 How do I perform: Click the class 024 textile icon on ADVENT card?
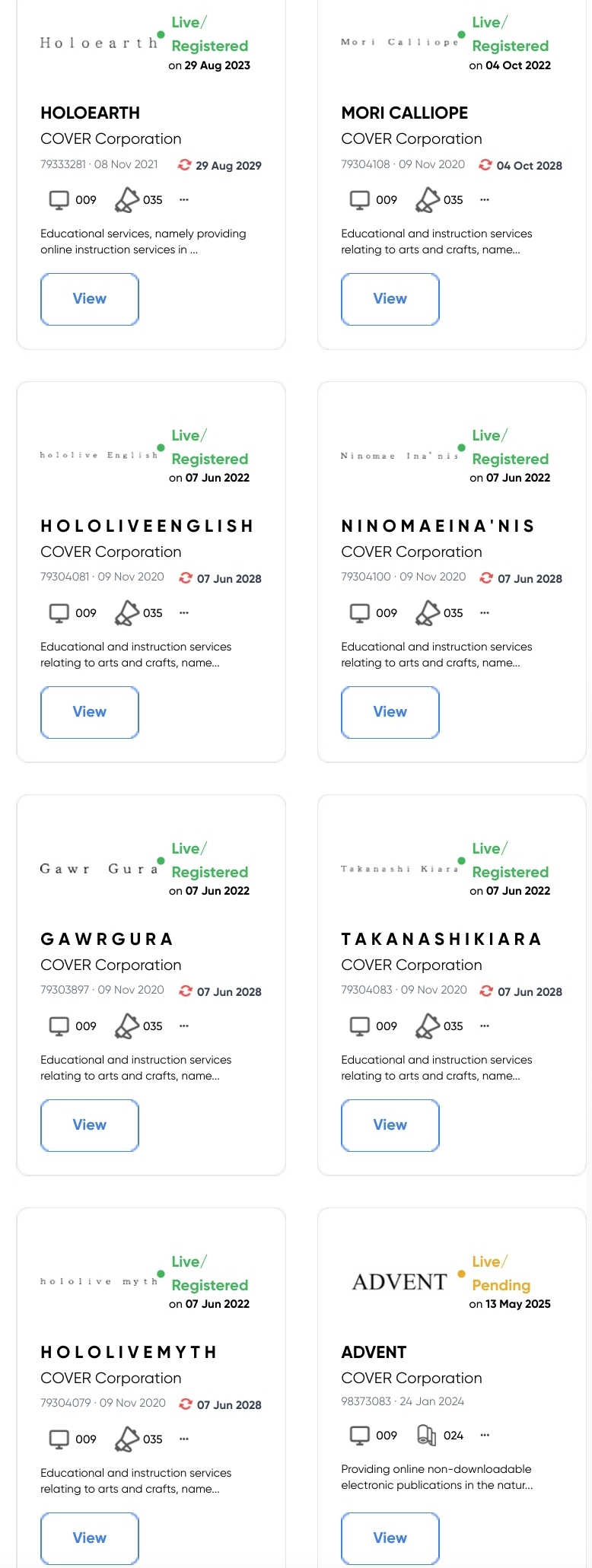click(x=426, y=1436)
